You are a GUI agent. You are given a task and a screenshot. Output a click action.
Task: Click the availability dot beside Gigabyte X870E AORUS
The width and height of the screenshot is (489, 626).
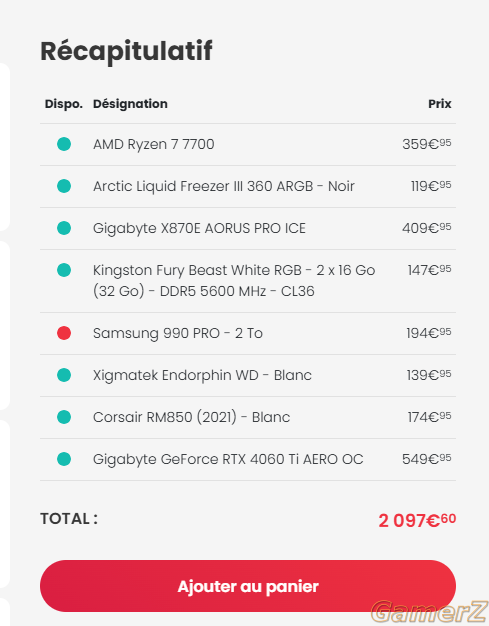click(64, 228)
